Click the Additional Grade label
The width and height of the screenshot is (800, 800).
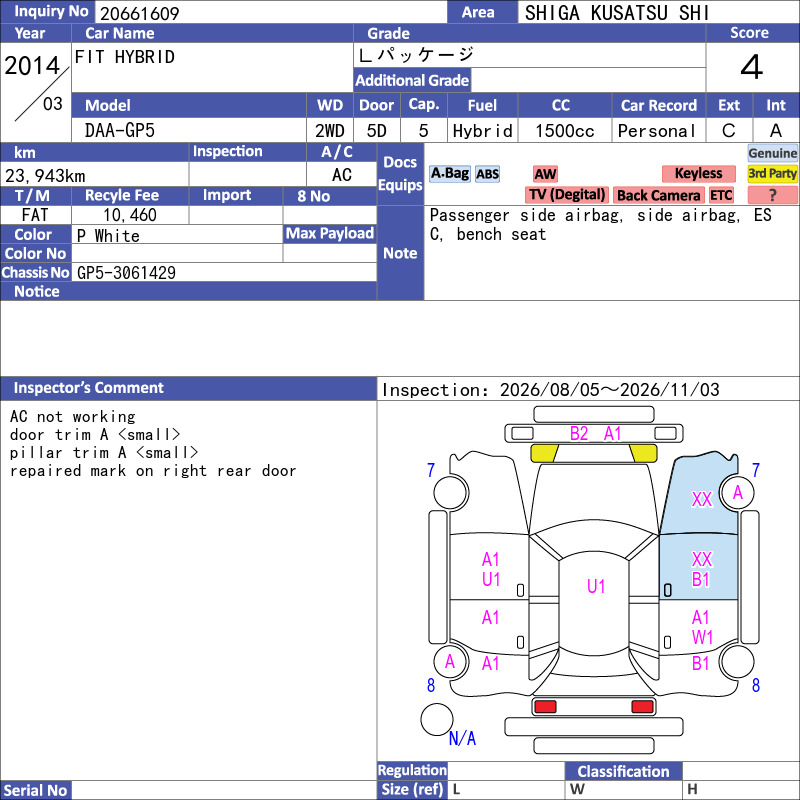point(412,80)
